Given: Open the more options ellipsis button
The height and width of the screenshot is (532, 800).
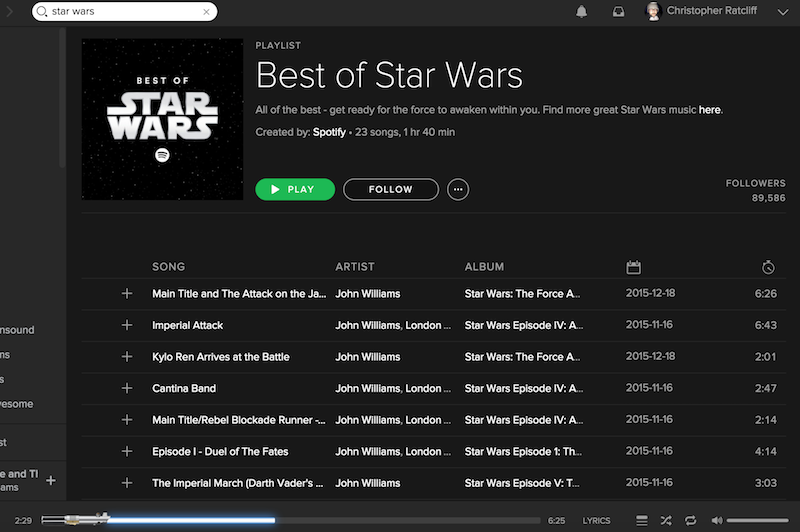Looking at the screenshot, I should pos(458,189).
